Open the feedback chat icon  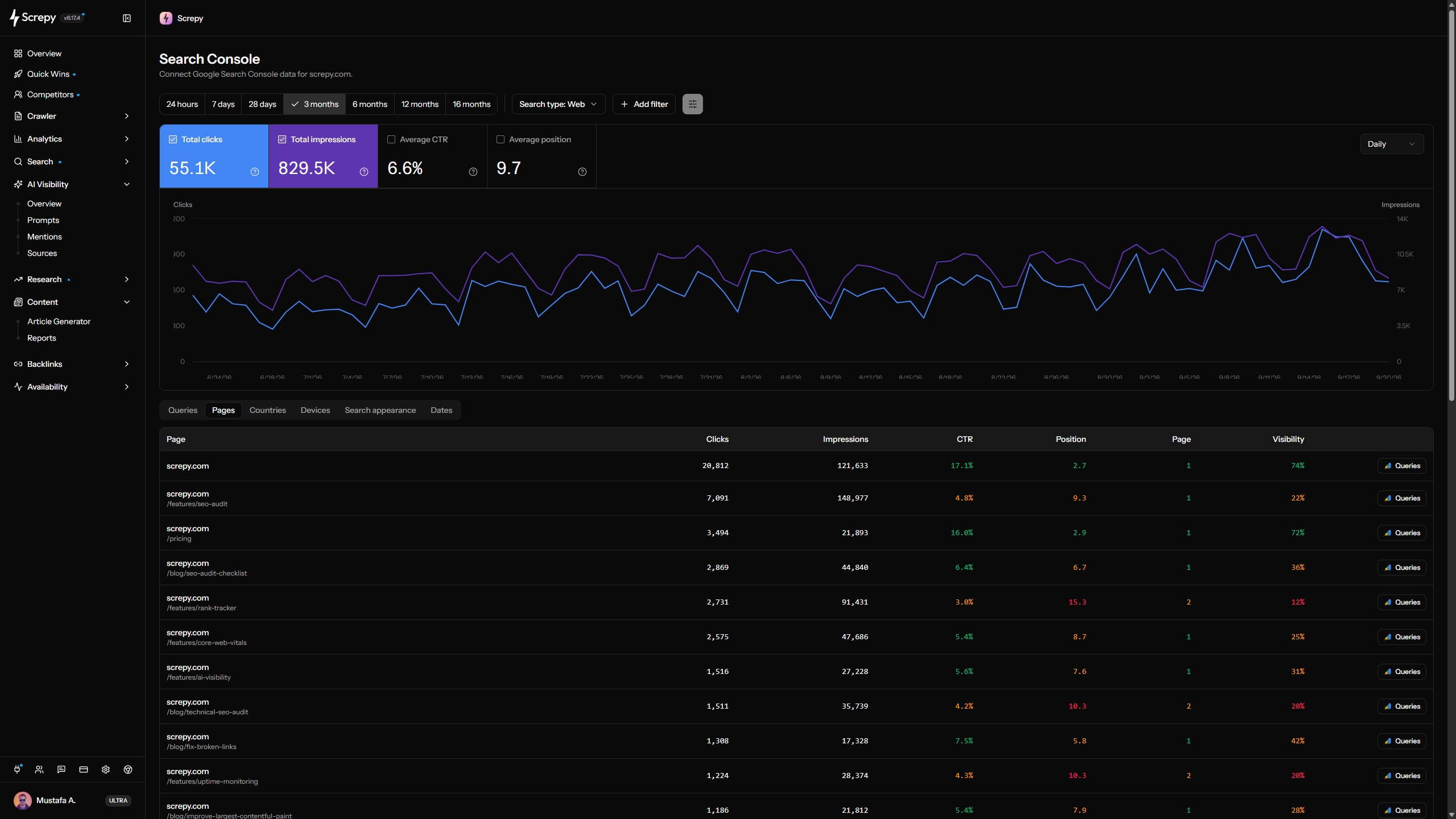coord(61,770)
